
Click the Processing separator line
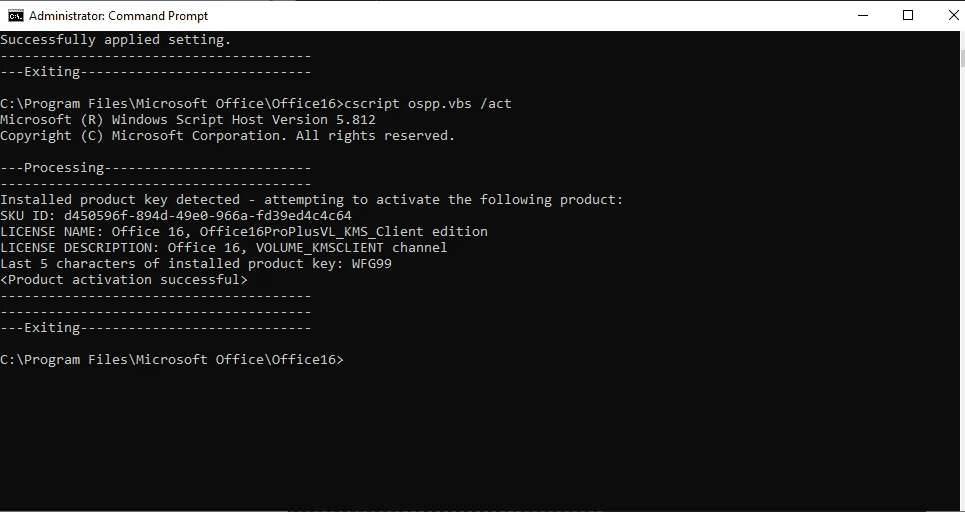156,167
